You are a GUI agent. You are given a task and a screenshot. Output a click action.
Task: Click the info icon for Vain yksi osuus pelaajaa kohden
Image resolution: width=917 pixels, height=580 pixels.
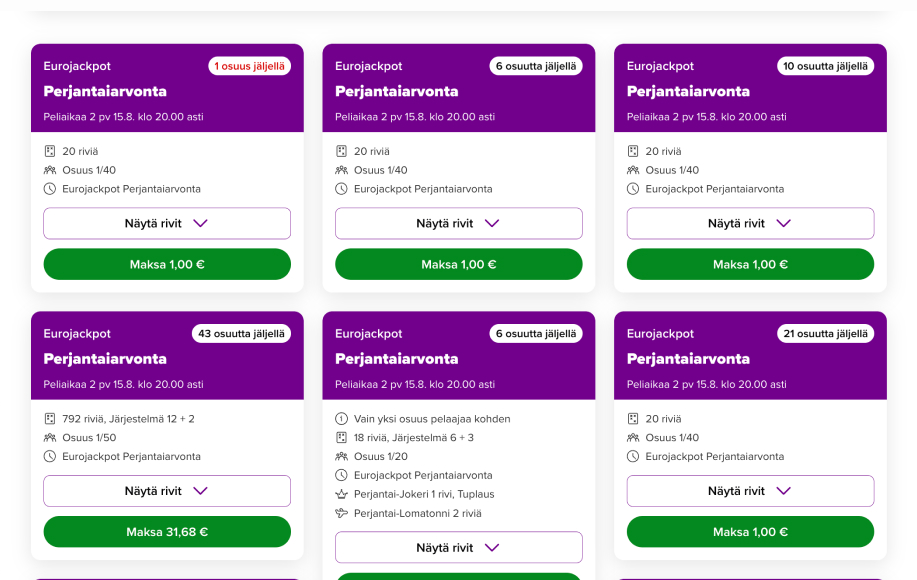[343, 420]
